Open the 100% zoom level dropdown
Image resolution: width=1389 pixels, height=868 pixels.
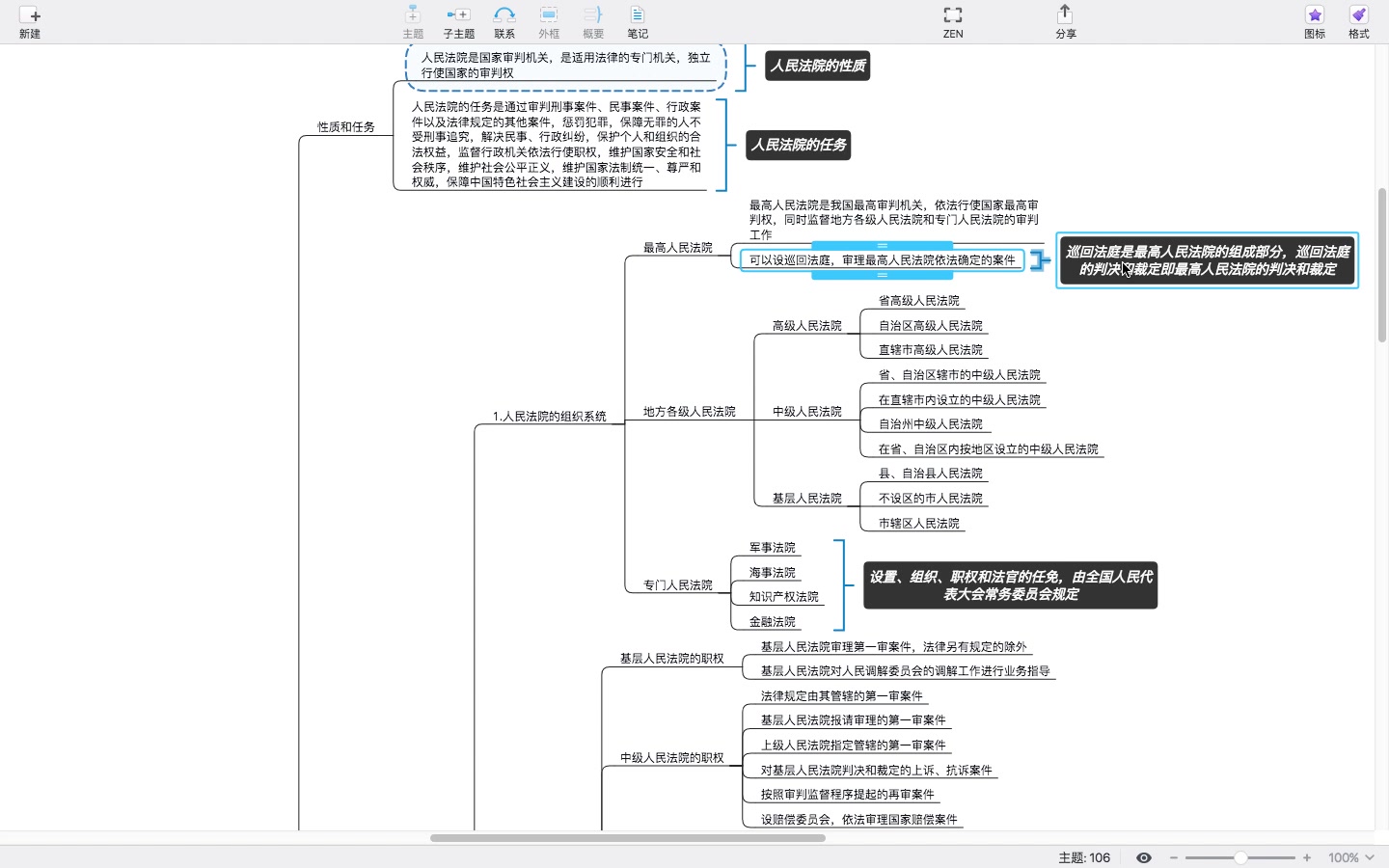[1351, 857]
